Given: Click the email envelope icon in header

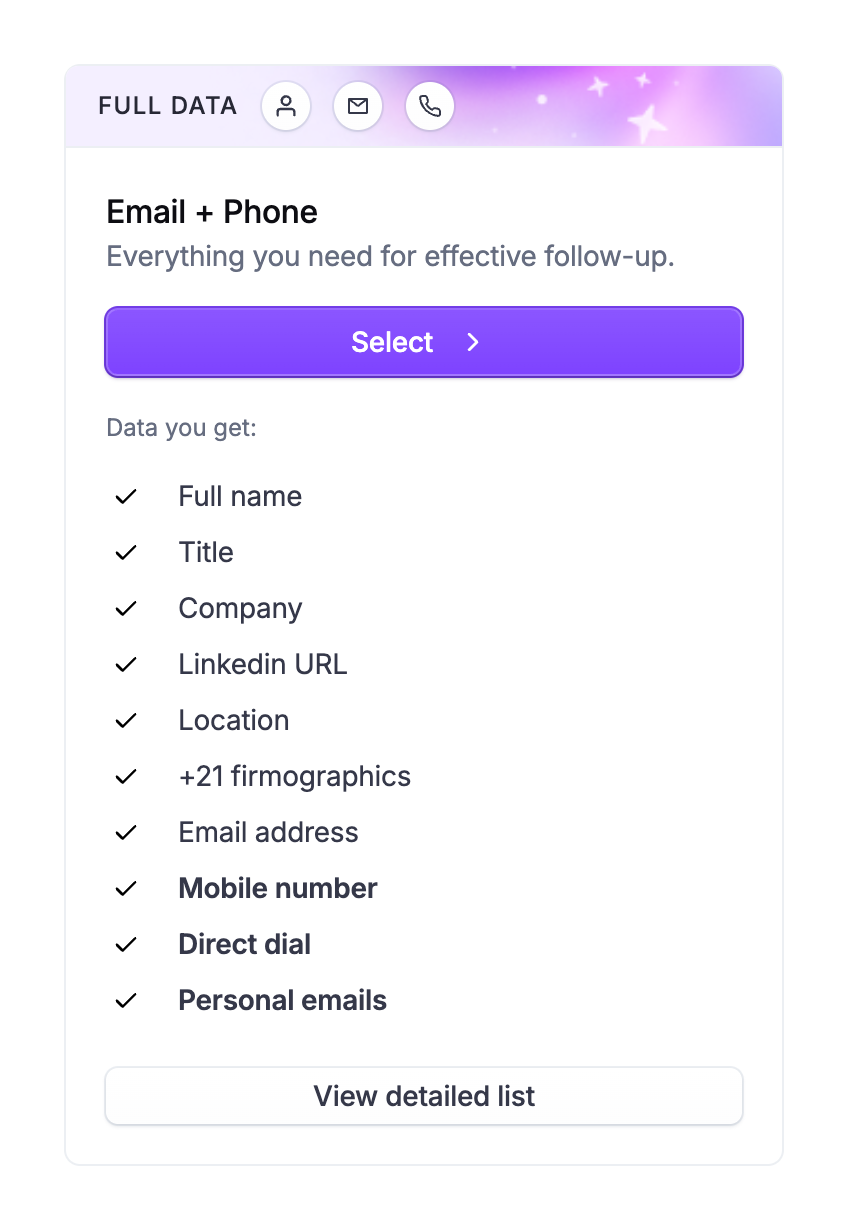Looking at the screenshot, I should click(x=358, y=106).
